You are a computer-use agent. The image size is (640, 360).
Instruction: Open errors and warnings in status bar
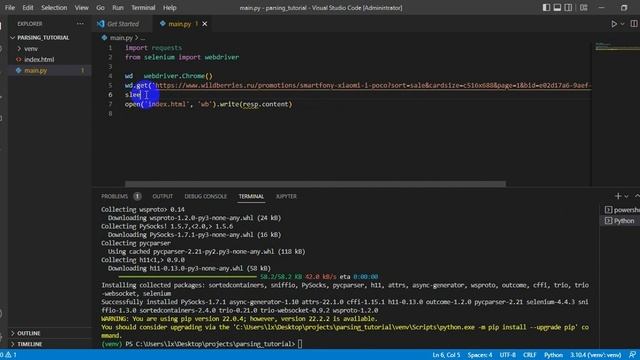tap(9, 355)
